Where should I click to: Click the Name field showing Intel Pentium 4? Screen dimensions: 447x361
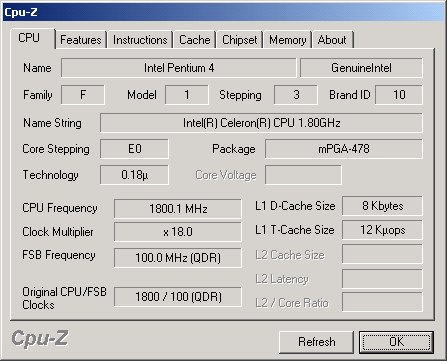coord(179,68)
